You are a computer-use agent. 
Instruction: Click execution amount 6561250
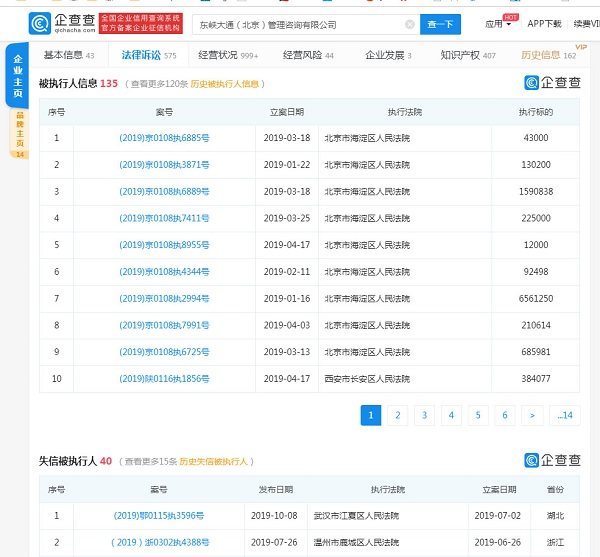pos(536,299)
